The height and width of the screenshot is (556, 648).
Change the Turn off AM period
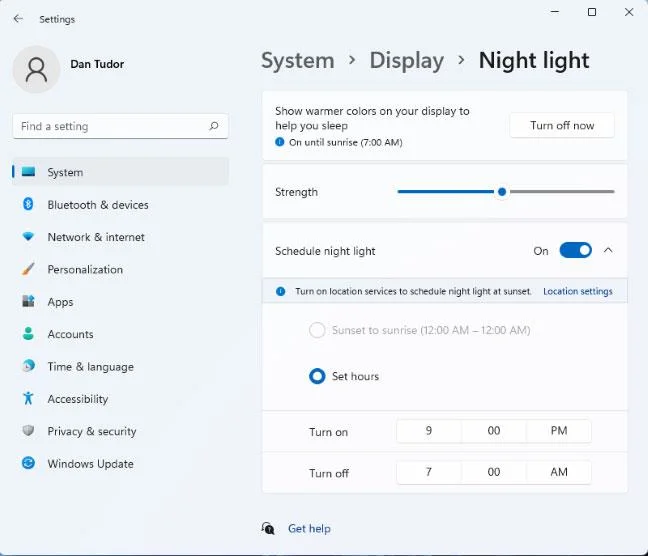tap(559, 472)
